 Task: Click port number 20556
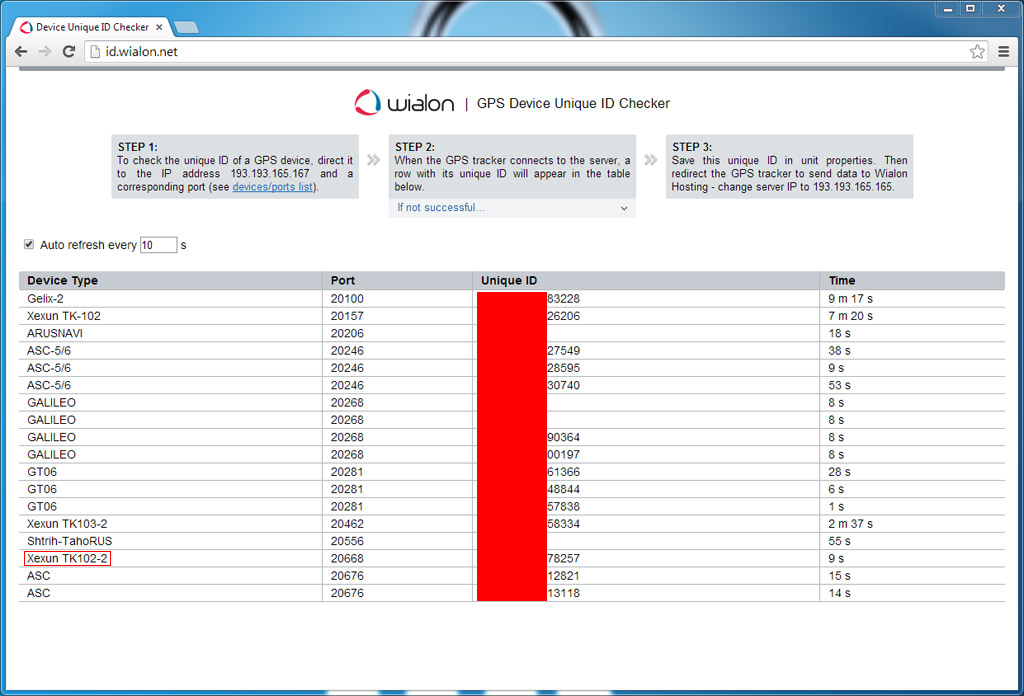point(347,541)
